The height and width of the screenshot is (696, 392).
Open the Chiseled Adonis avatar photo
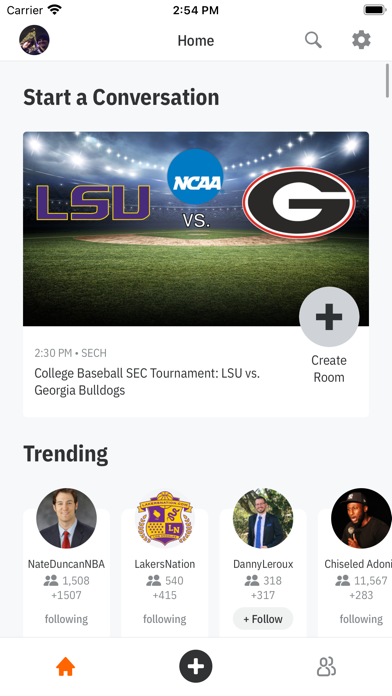pos(361,518)
